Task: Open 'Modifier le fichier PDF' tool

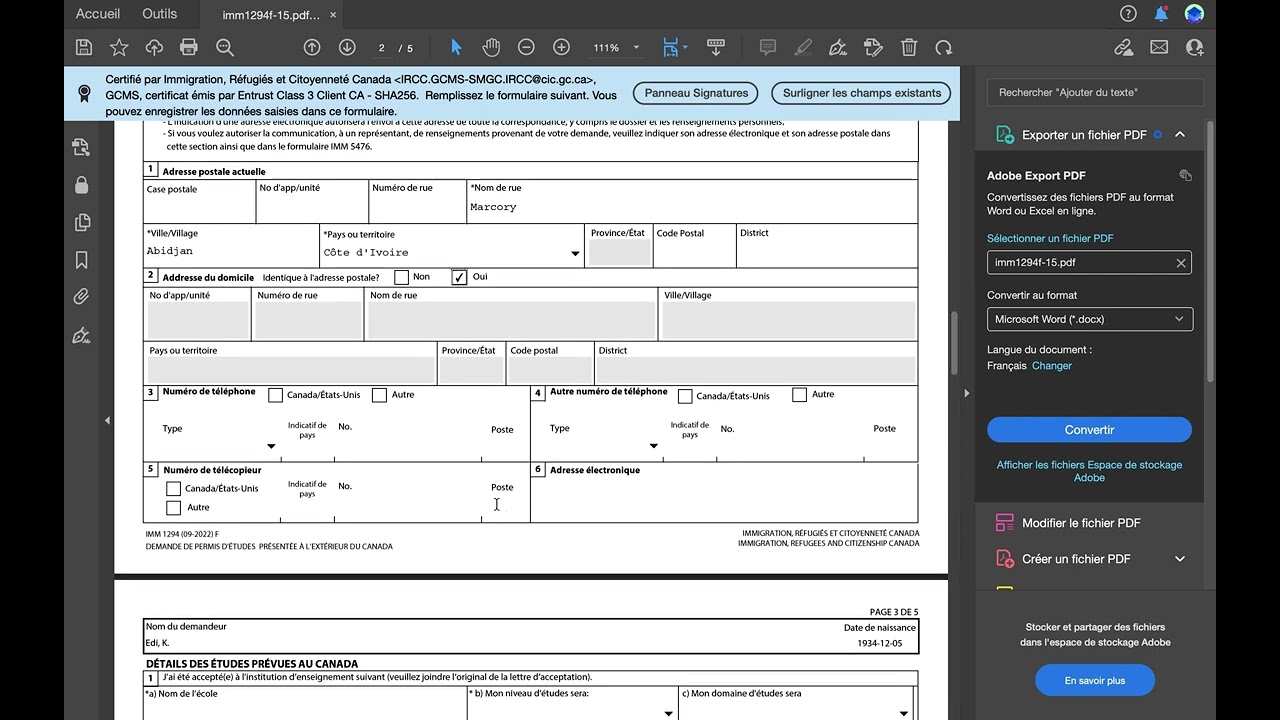Action: click(x=1081, y=523)
